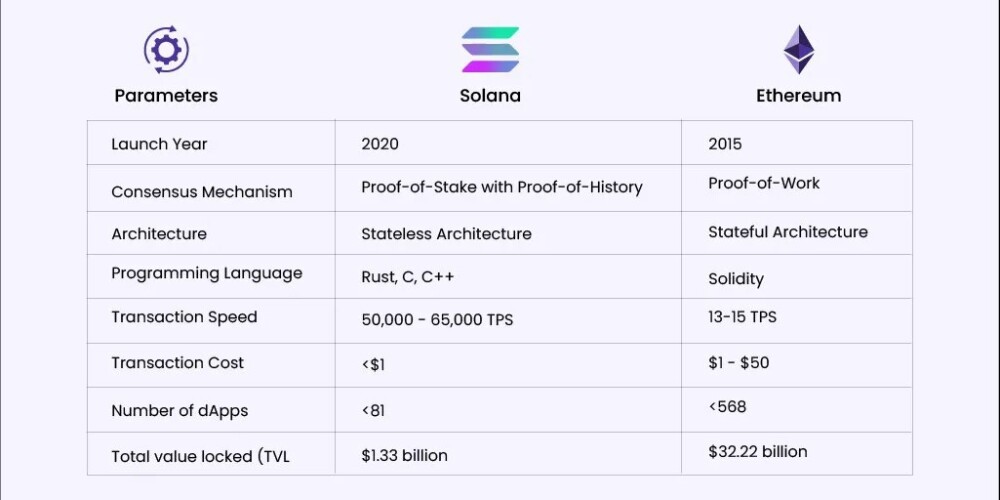Viewport: 1000px width, 500px height.
Task: Select the Rust, C, C++ cell
Action: click(x=408, y=278)
